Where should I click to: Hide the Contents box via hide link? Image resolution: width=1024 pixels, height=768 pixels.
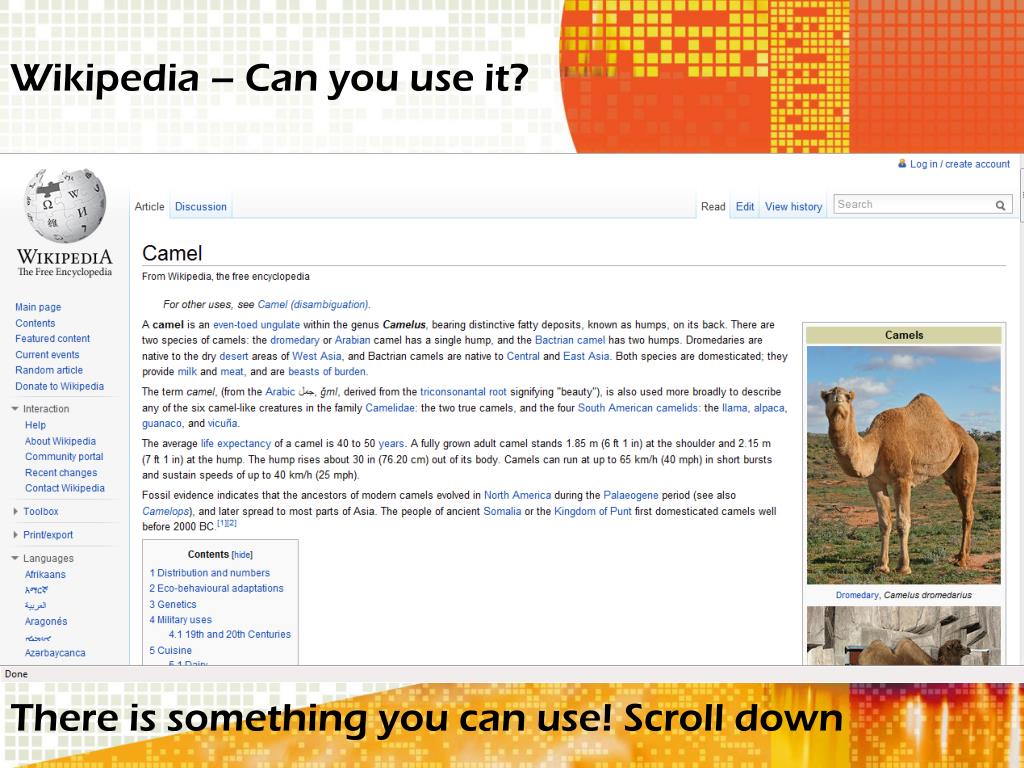pyautogui.click(x=242, y=554)
